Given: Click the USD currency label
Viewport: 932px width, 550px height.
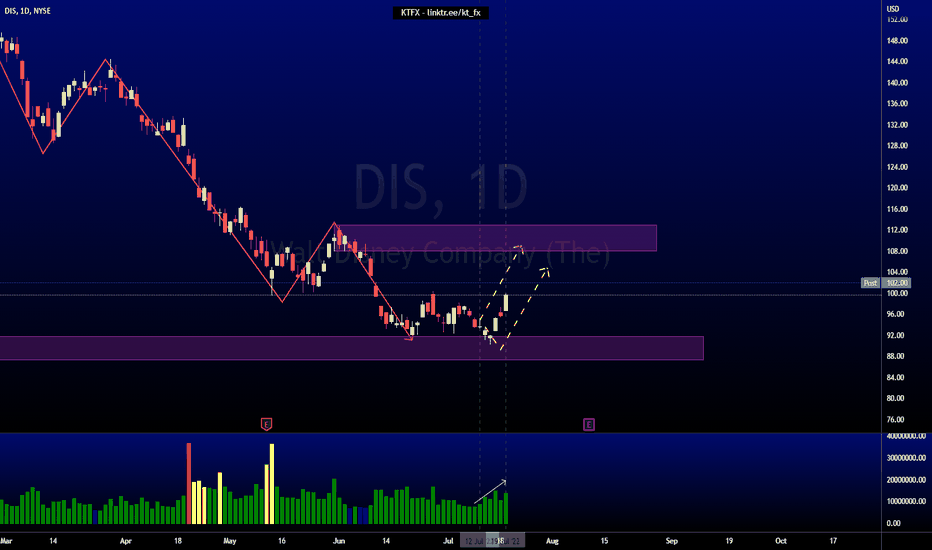Looking at the screenshot, I should point(893,9).
